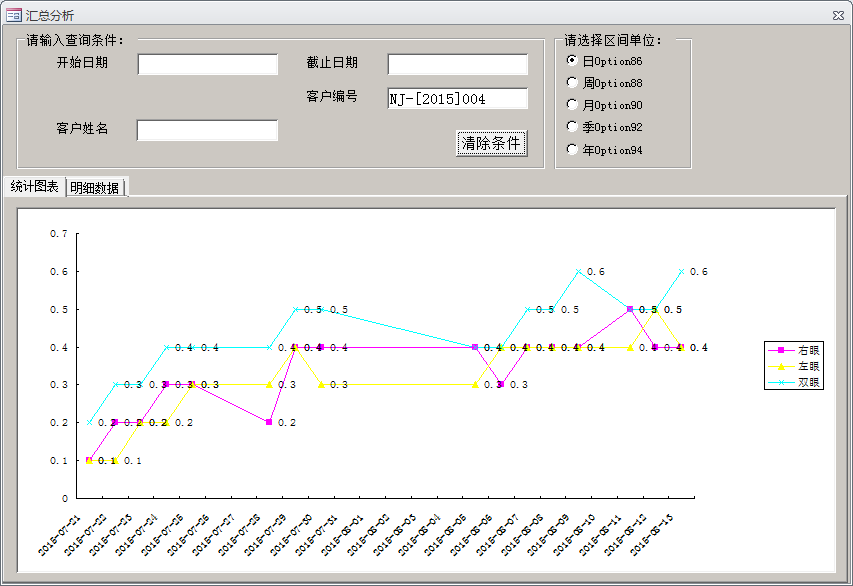This screenshot has height=586, width=853.
Task: Click the magenta 右眼 data point at 0.2 dip
Action: pyautogui.click(x=269, y=422)
